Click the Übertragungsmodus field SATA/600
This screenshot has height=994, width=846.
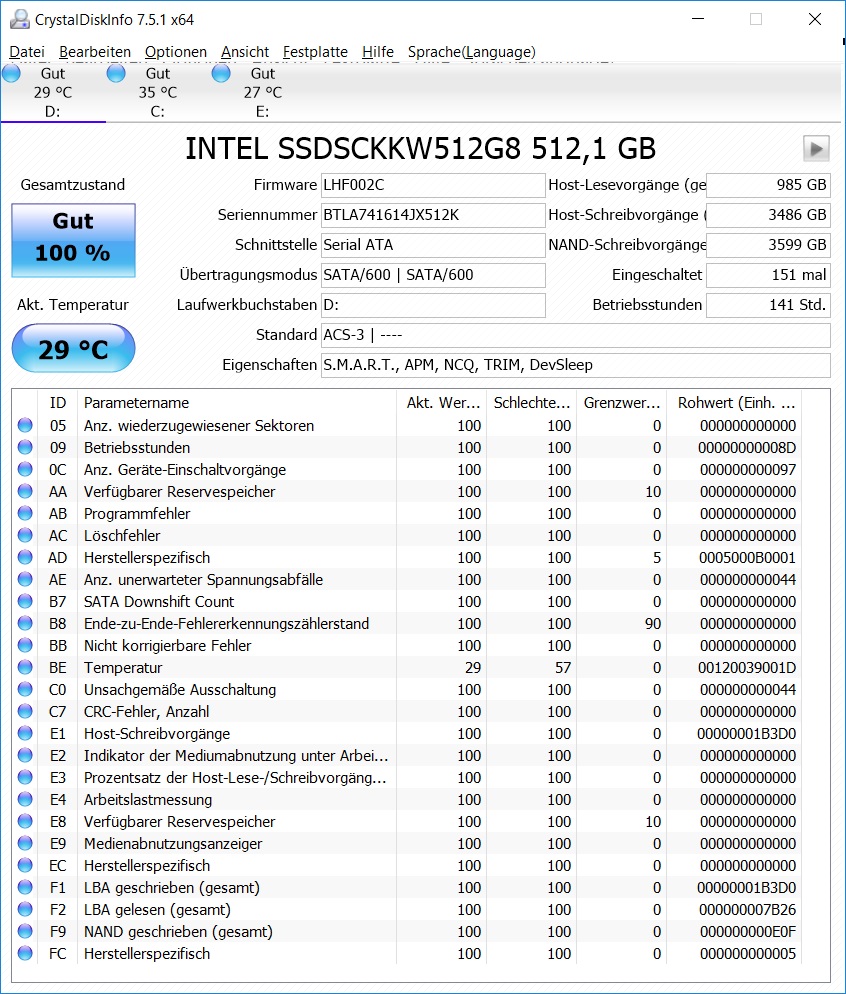tap(433, 275)
